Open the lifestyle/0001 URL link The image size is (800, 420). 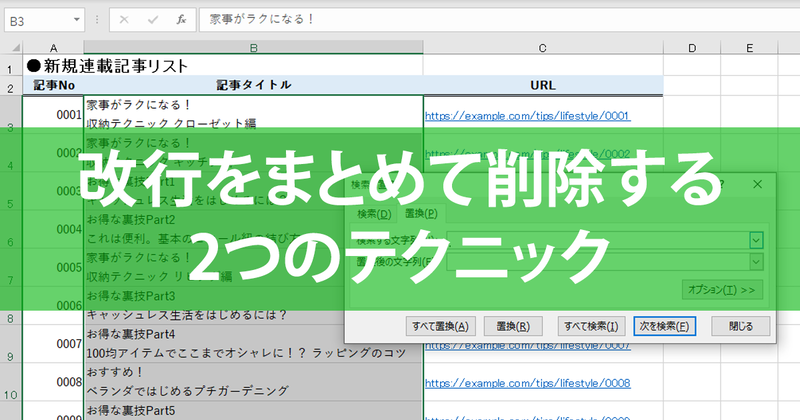tap(528, 116)
